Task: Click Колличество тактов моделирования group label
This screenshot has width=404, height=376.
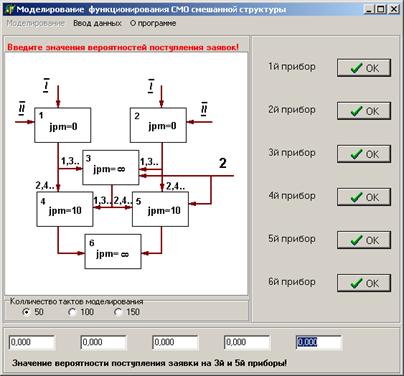Action: [x=77, y=301]
